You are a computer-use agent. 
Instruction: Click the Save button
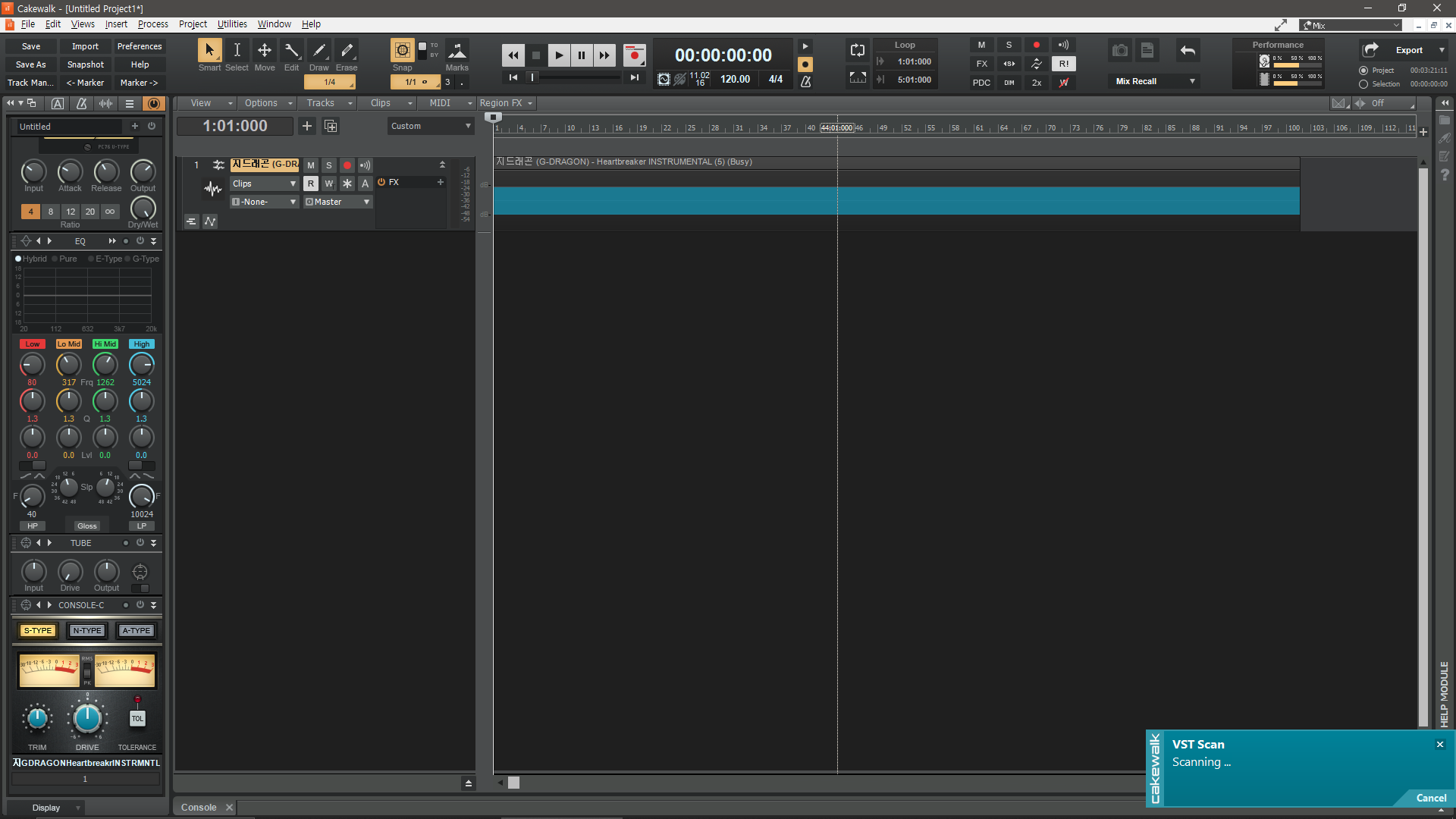coord(31,46)
